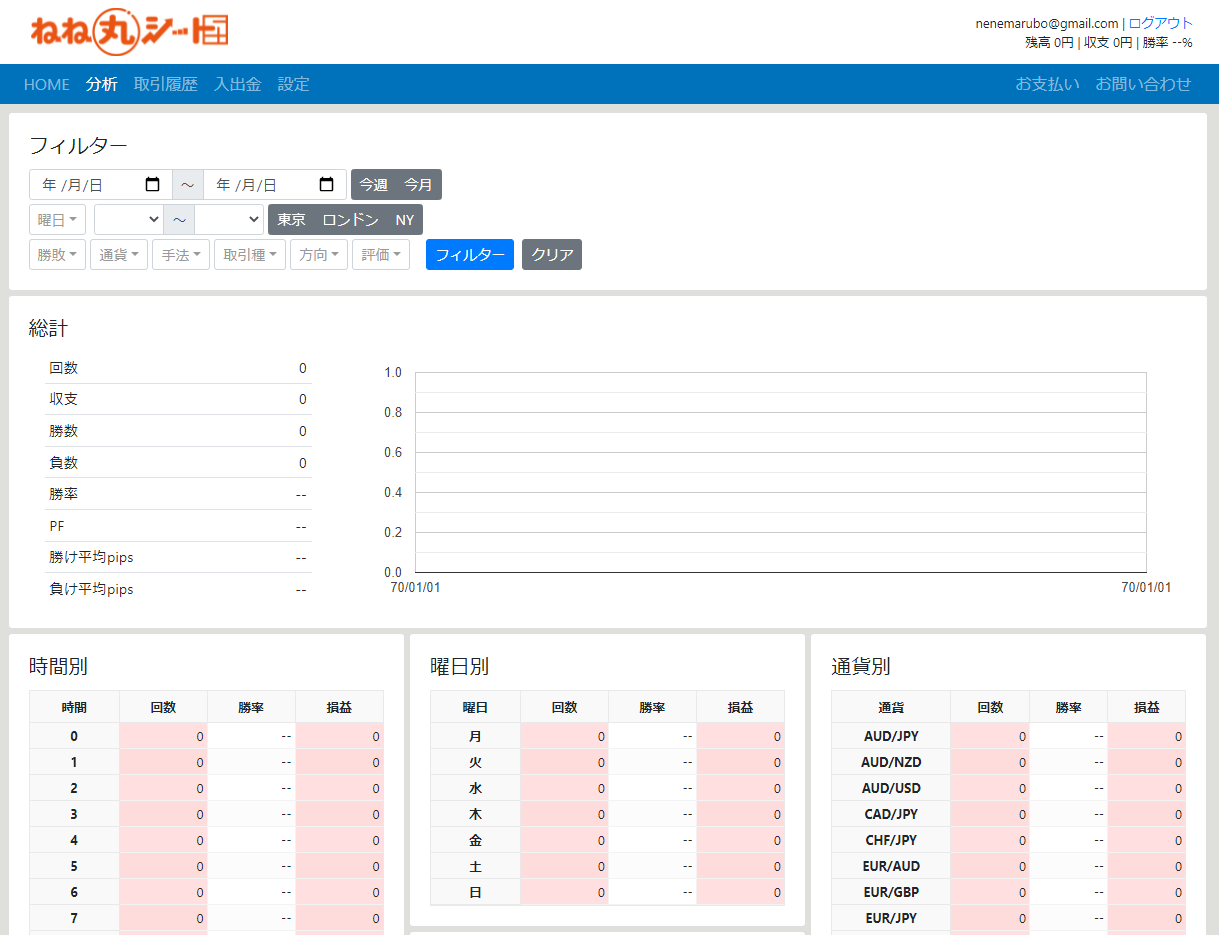Screen dimensions: 1219x935
Task: Click the ログアウト link
Action: pos(1161,23)
